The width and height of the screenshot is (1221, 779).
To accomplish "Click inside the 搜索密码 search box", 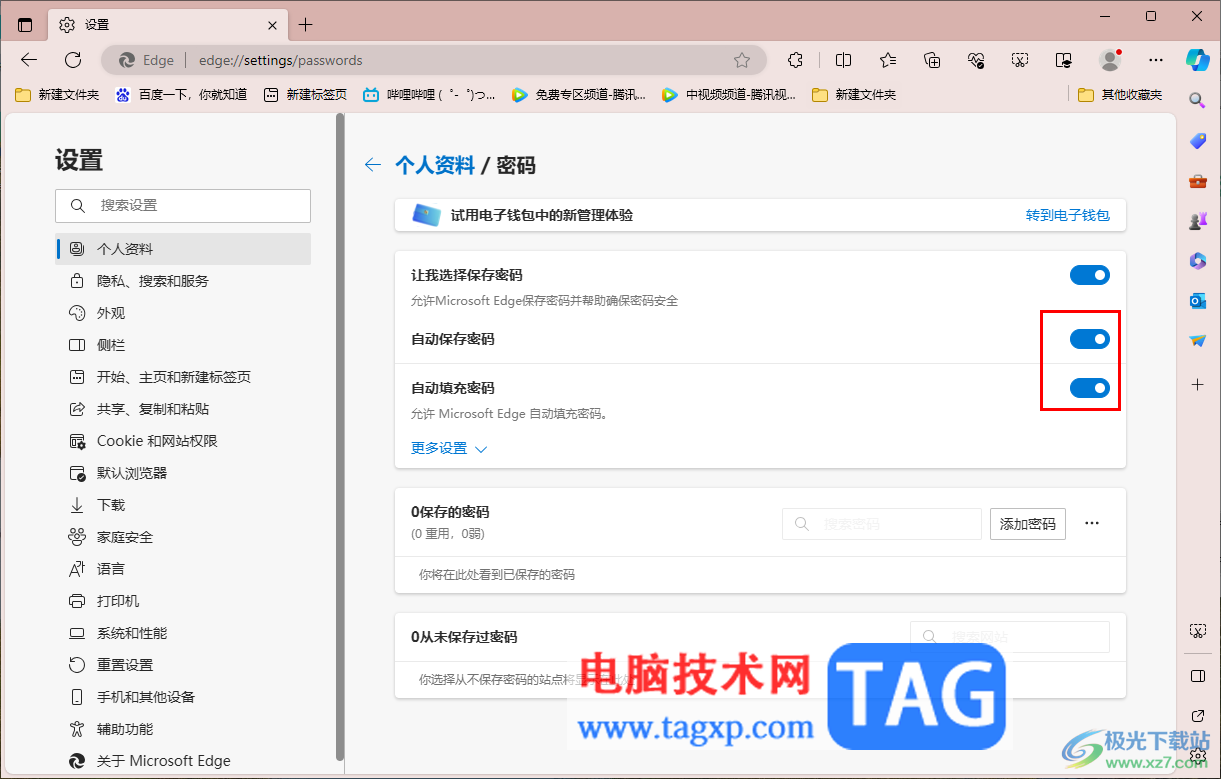I will coord(881,523).
